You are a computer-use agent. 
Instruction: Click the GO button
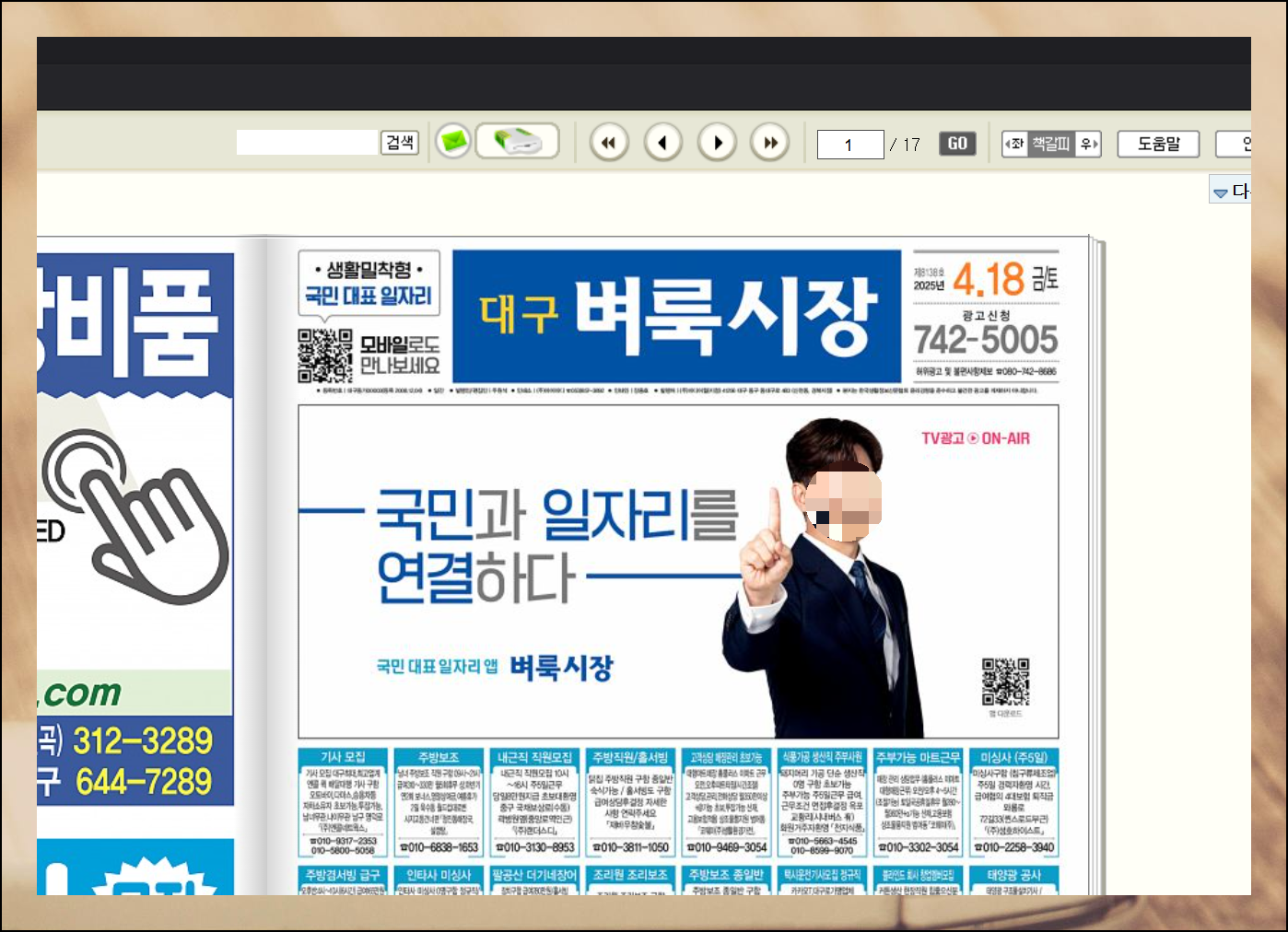(x=957, y=144)
